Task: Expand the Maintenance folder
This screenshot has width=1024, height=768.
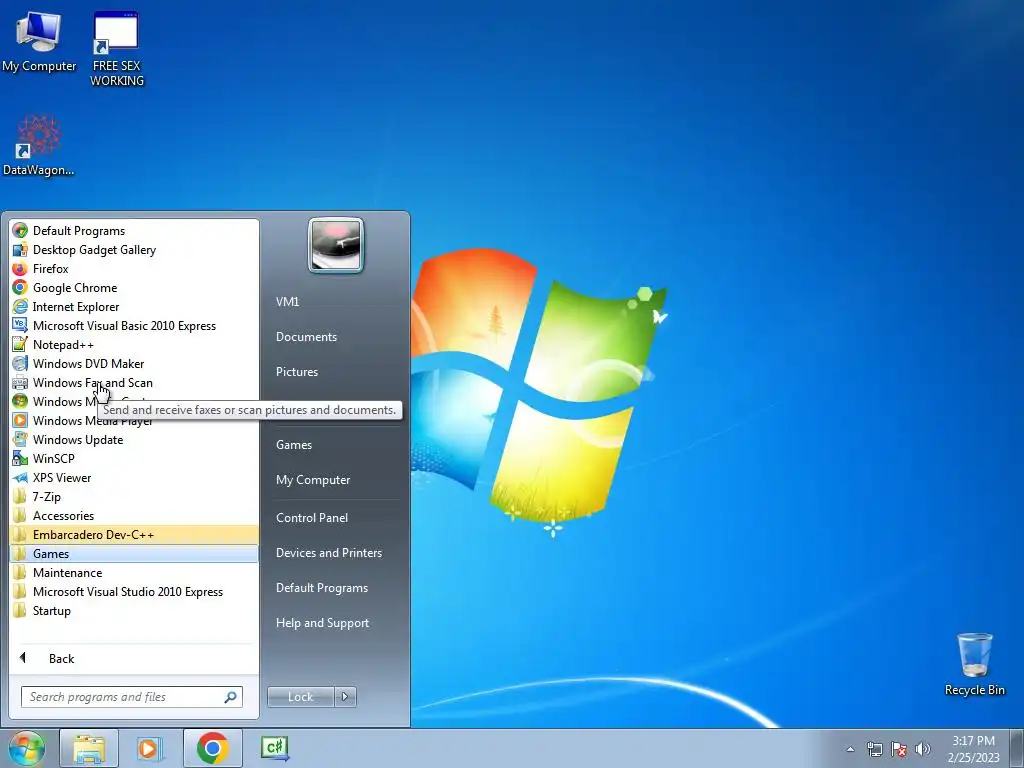Action: coord(134,572)
